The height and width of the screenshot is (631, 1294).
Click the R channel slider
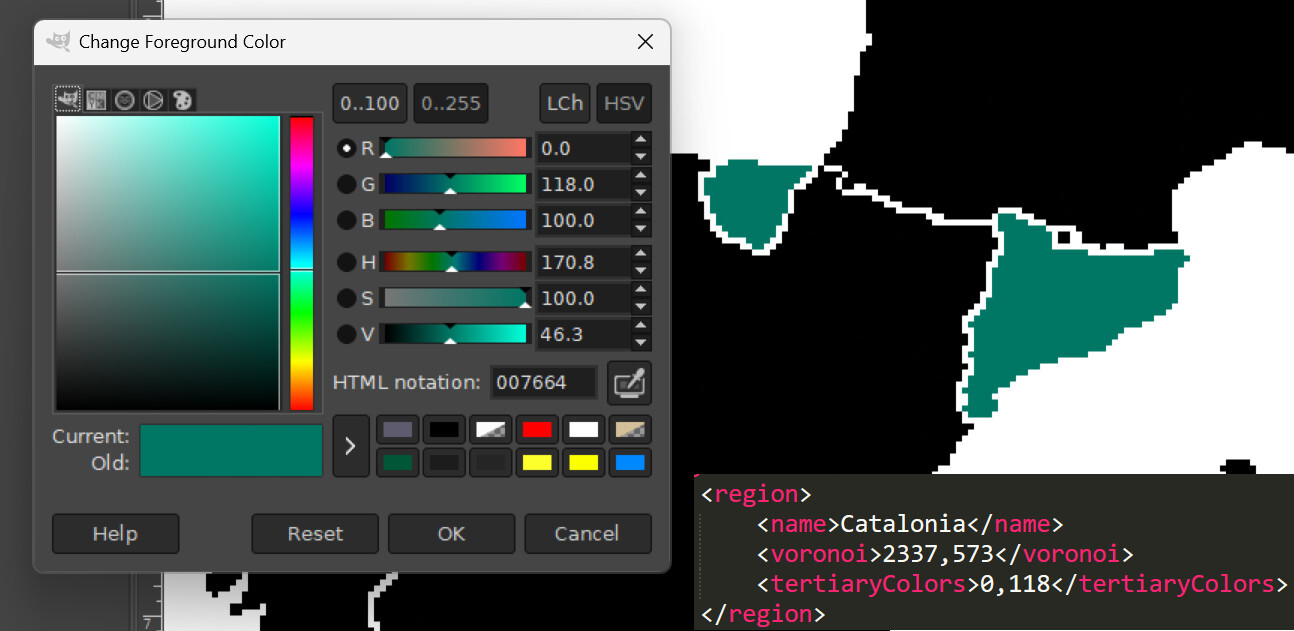pyautogui.click(x=454, y=148)
